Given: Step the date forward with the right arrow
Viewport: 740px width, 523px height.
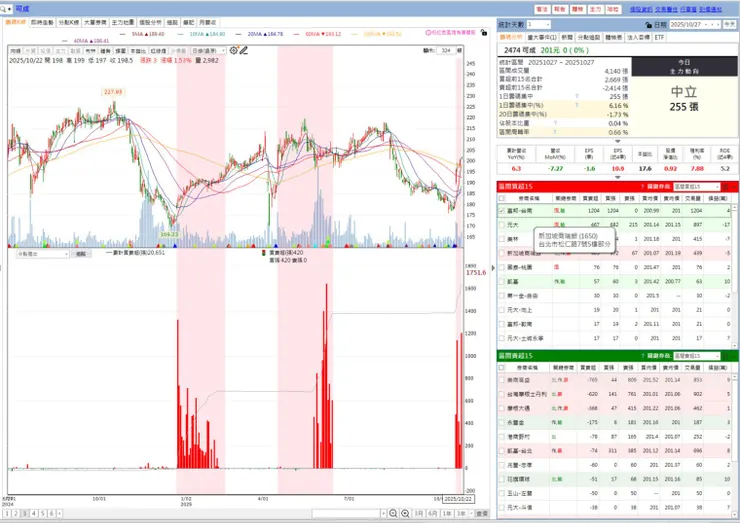Looking at the screenshot, I should pos(718,25).
